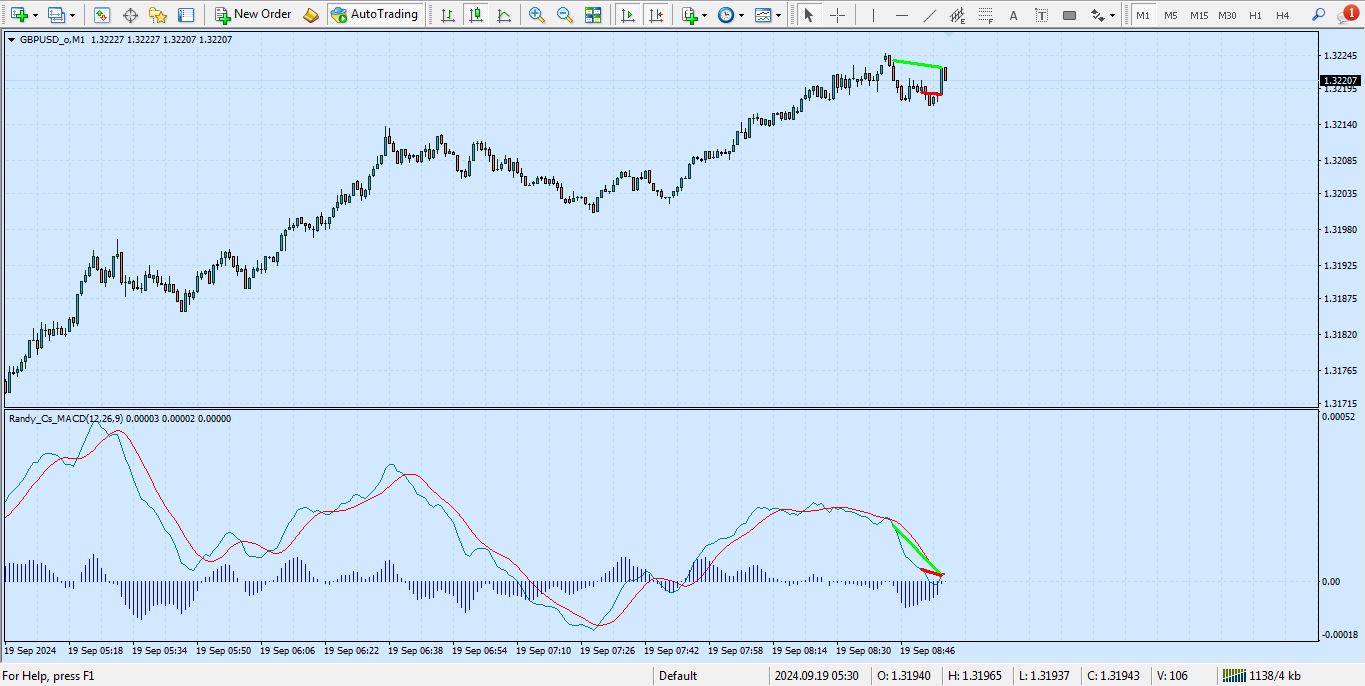Zoom out of the chart
1365x686 pixels.
point(565,15)
